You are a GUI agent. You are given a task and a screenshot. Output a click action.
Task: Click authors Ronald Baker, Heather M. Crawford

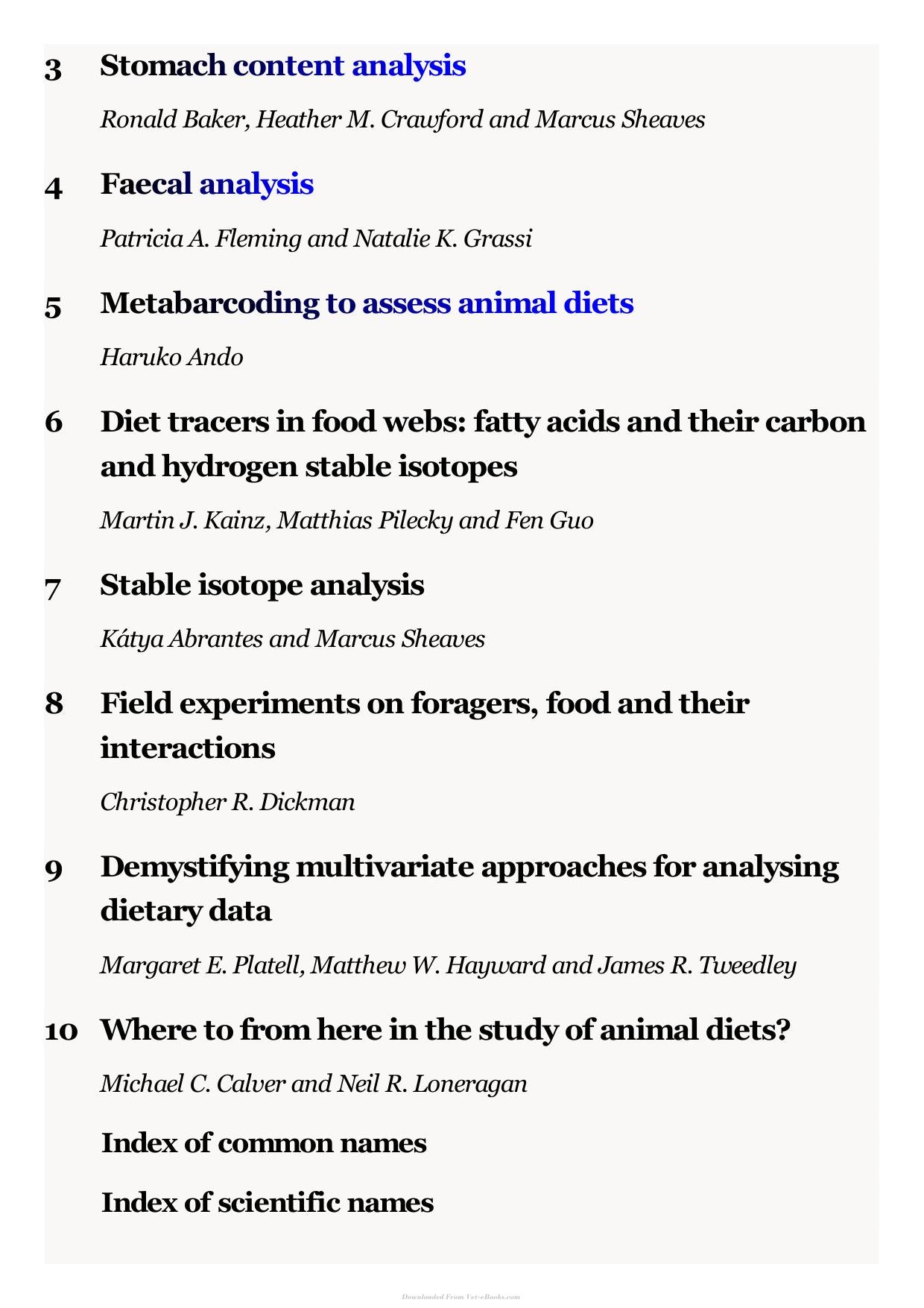tap(403, 120)
